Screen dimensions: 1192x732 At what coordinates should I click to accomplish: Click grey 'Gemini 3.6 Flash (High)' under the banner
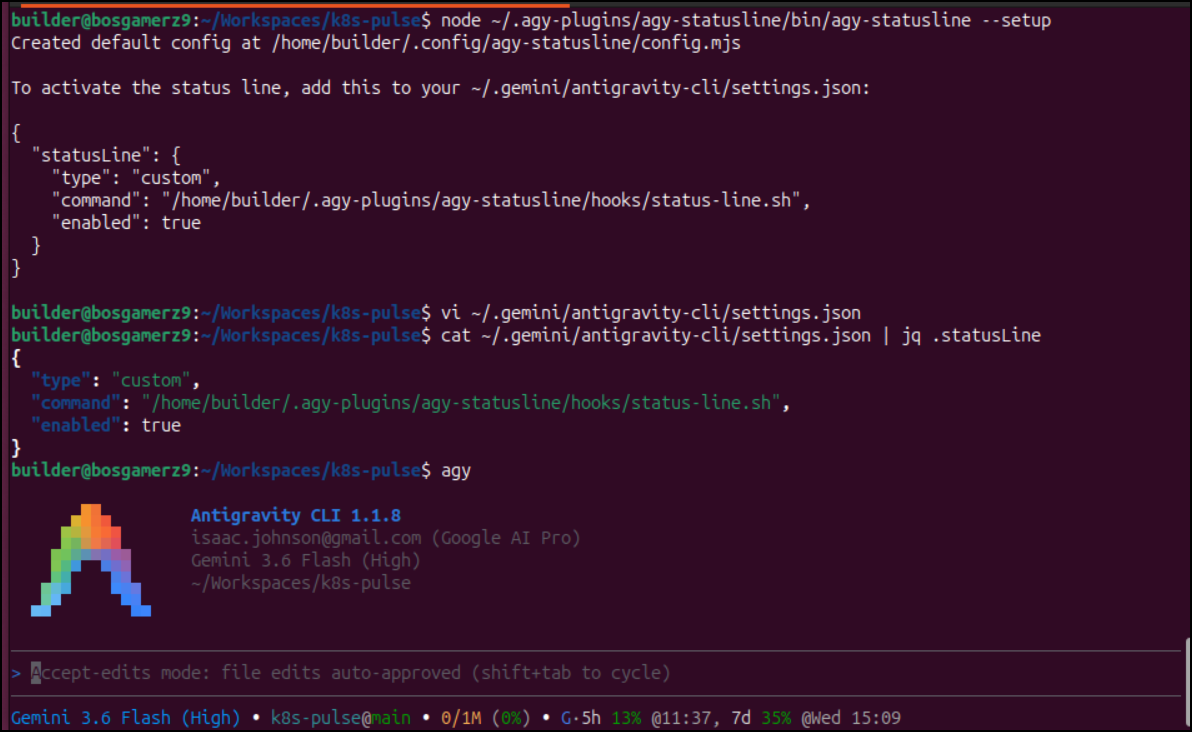(x=306, y=560)
